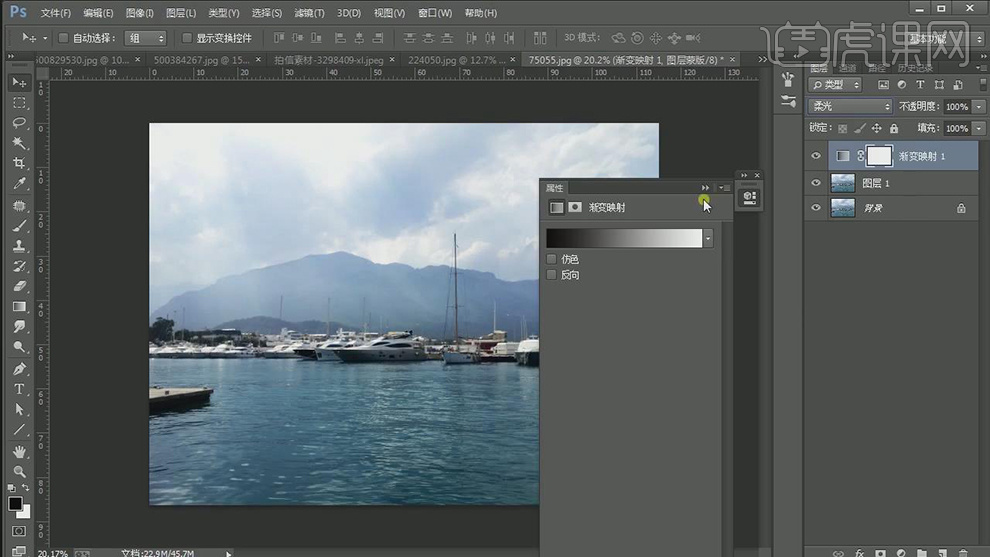Pick the Eyedropper tool
The height and width of the screenshot is (557, 990).
(19, 184)
